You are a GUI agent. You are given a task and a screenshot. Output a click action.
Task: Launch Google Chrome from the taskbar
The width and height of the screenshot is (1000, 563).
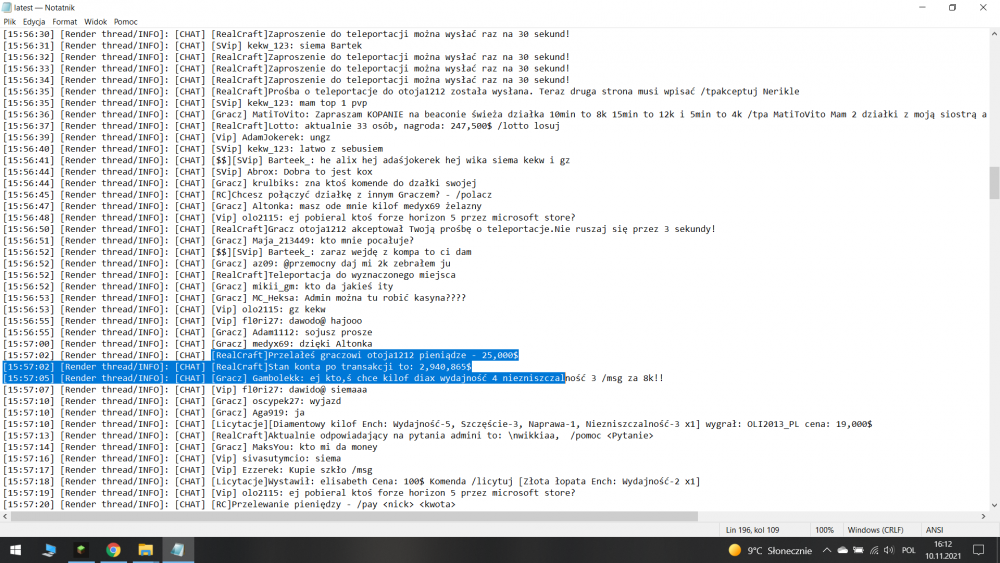point(113,549)
